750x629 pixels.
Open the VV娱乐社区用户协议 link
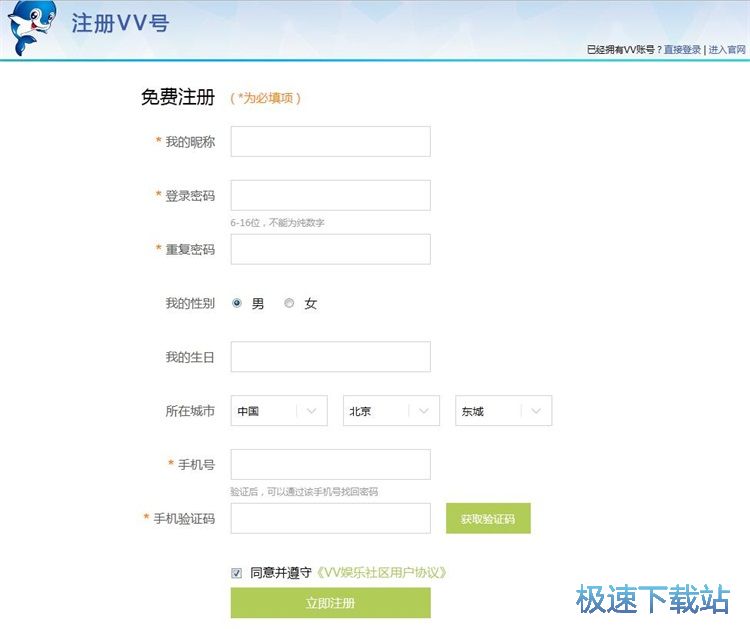[x=382, y=573]
